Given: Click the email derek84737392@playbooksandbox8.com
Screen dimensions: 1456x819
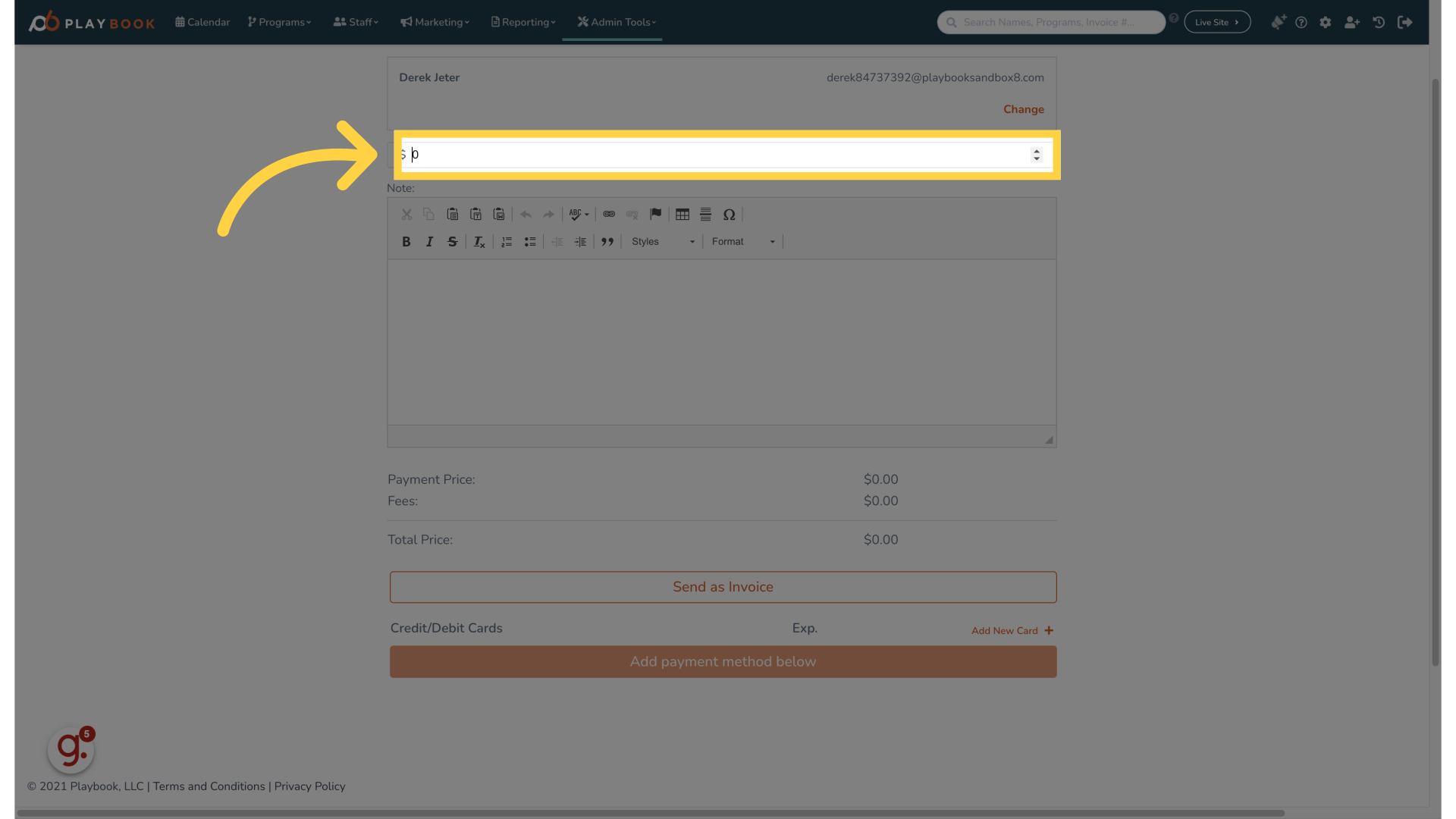Looking at the screenshot, I should [935, 77].
